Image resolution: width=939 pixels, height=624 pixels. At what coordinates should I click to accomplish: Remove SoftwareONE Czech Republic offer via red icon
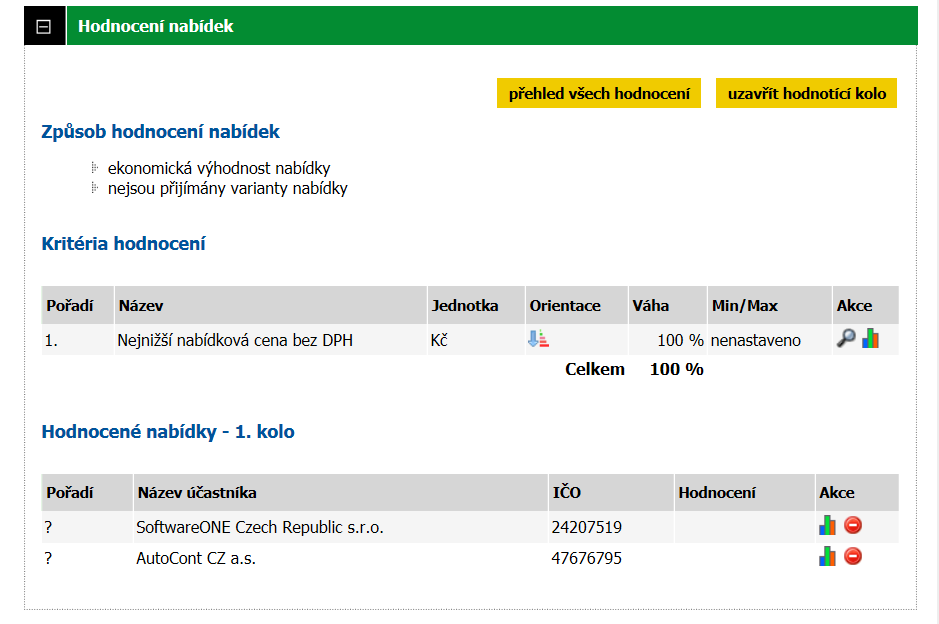[x=853, y=525]
